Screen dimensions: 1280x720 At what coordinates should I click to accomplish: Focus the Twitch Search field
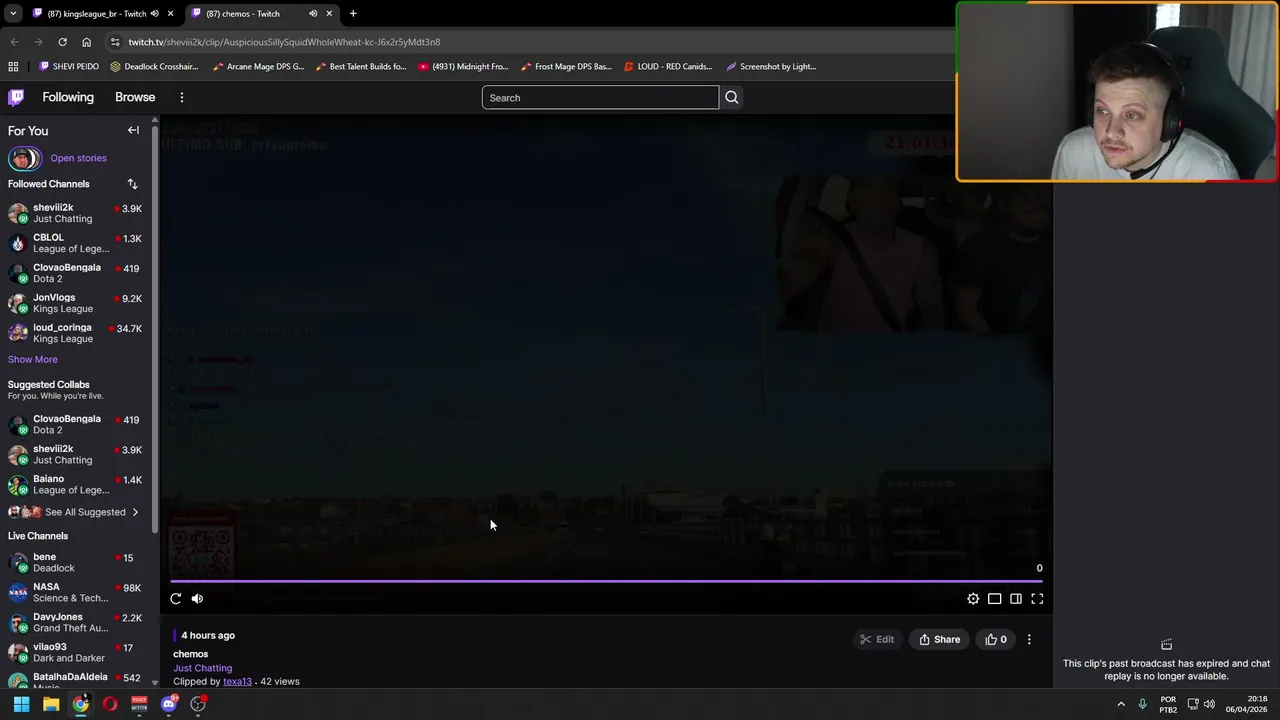click(x=600, y=97)
